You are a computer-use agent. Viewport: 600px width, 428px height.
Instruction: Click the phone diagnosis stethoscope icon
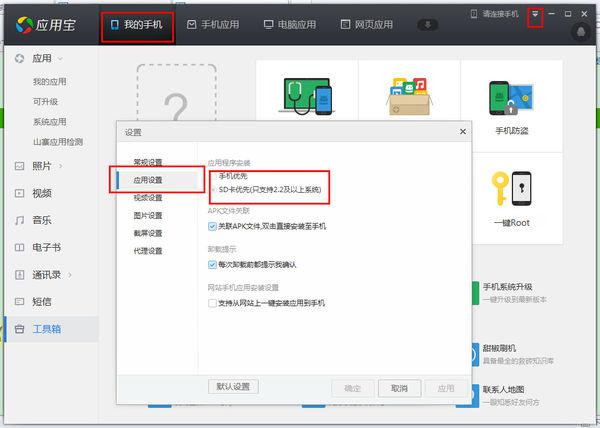click(x=307, y=96)
